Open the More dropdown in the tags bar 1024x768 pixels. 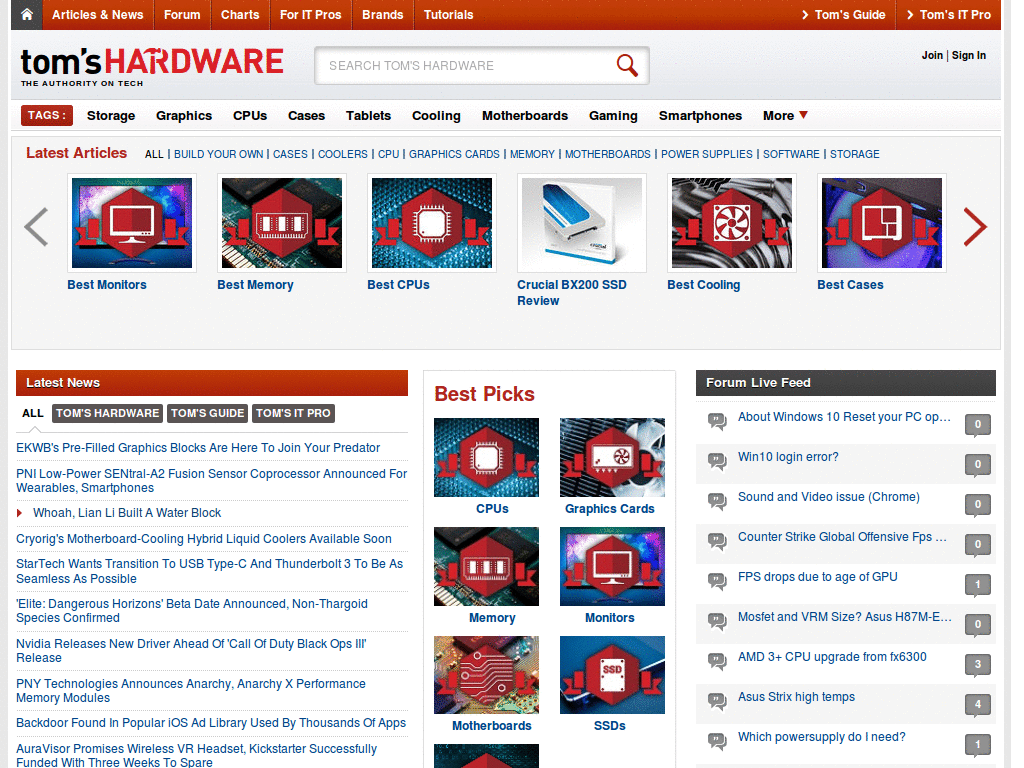pyautogui.click(x=784, y=116)
